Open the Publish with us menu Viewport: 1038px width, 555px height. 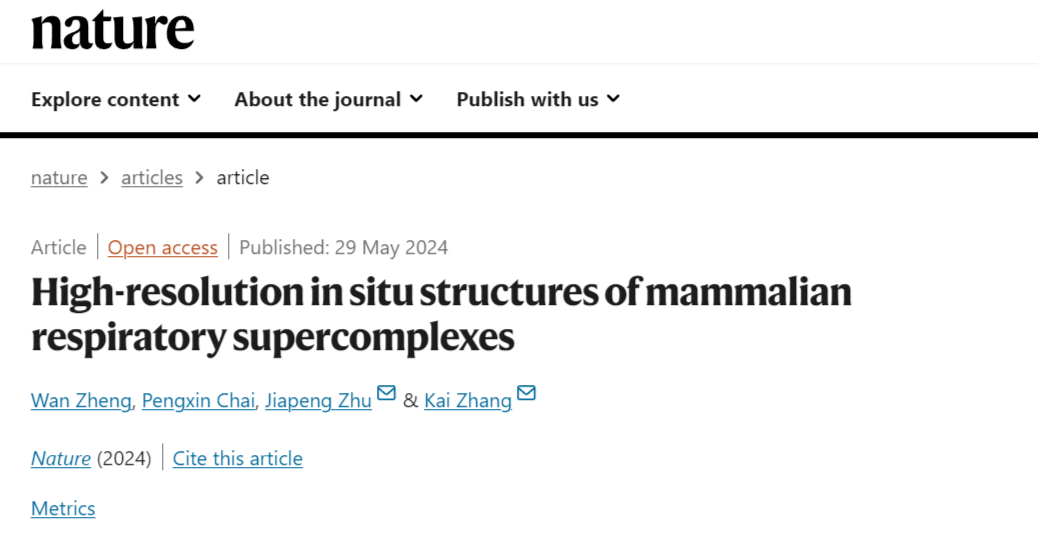538,99
